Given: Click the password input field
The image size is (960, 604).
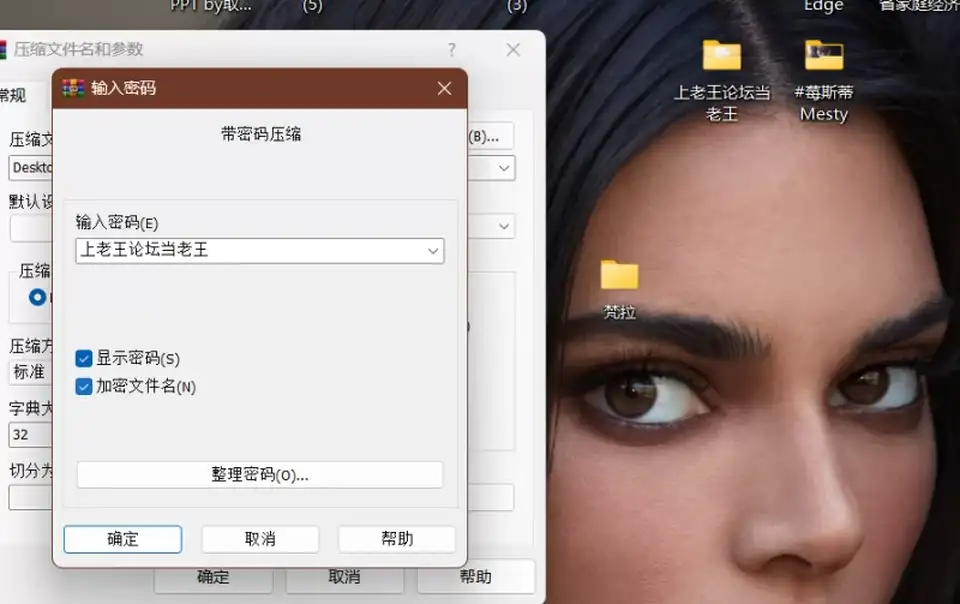Looking at the screenshot, I should [260, 251].
